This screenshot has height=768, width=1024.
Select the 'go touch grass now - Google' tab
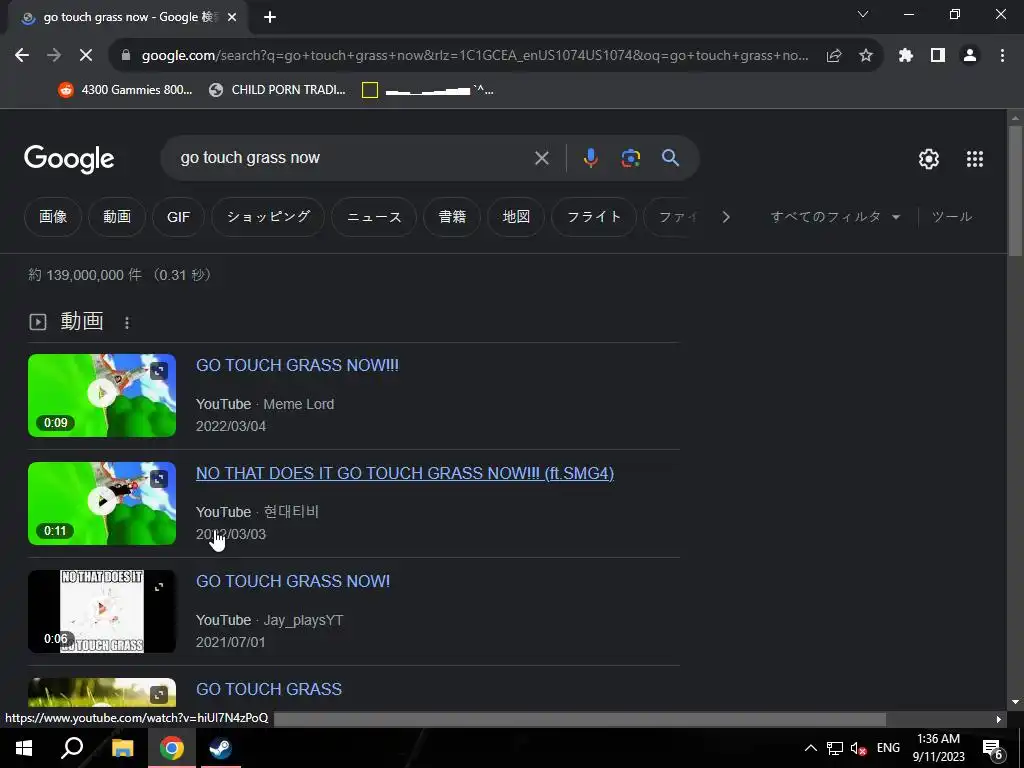pyautogui.click(x=128, y=18)
